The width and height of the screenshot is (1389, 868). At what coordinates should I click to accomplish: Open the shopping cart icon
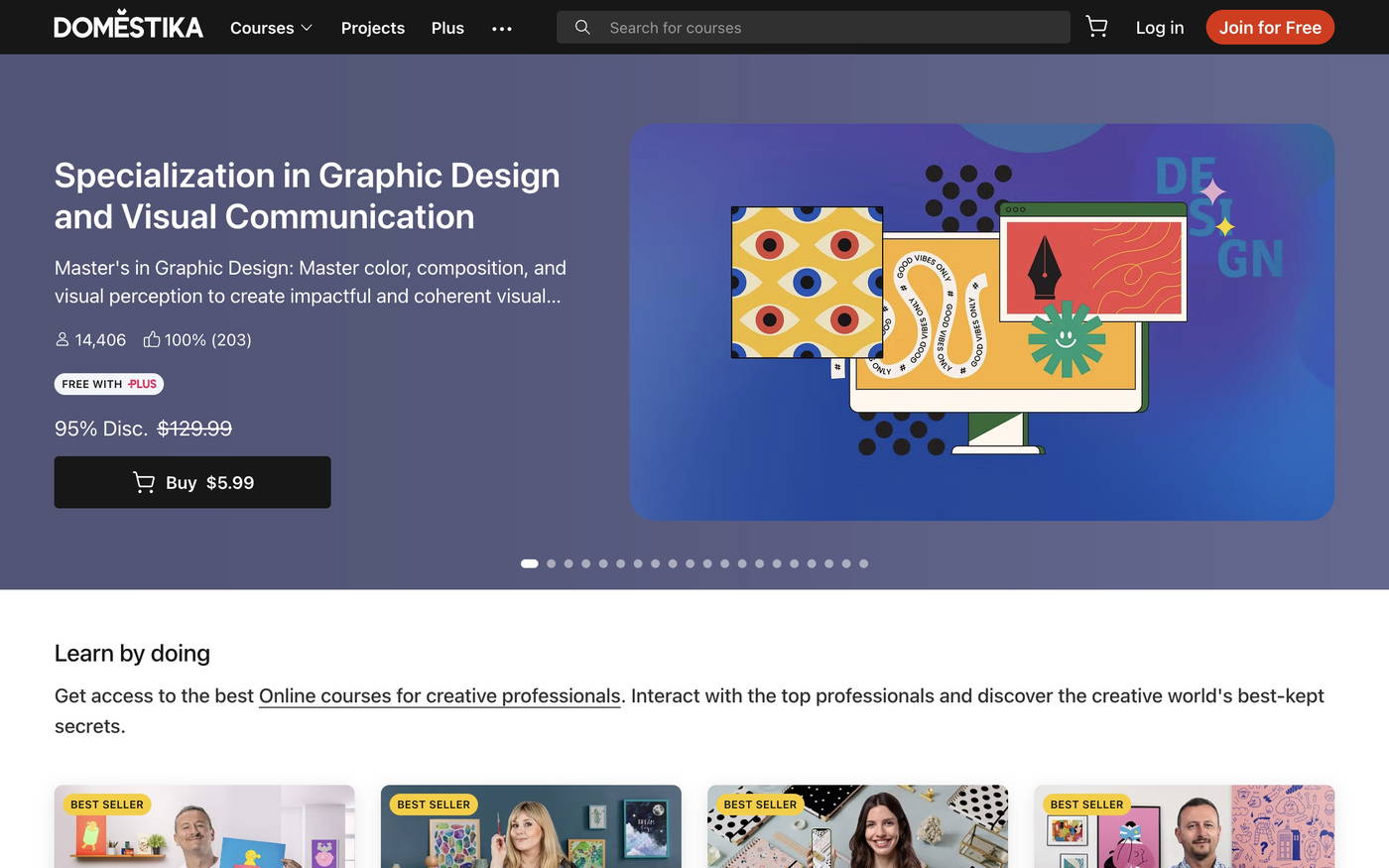1096,27
